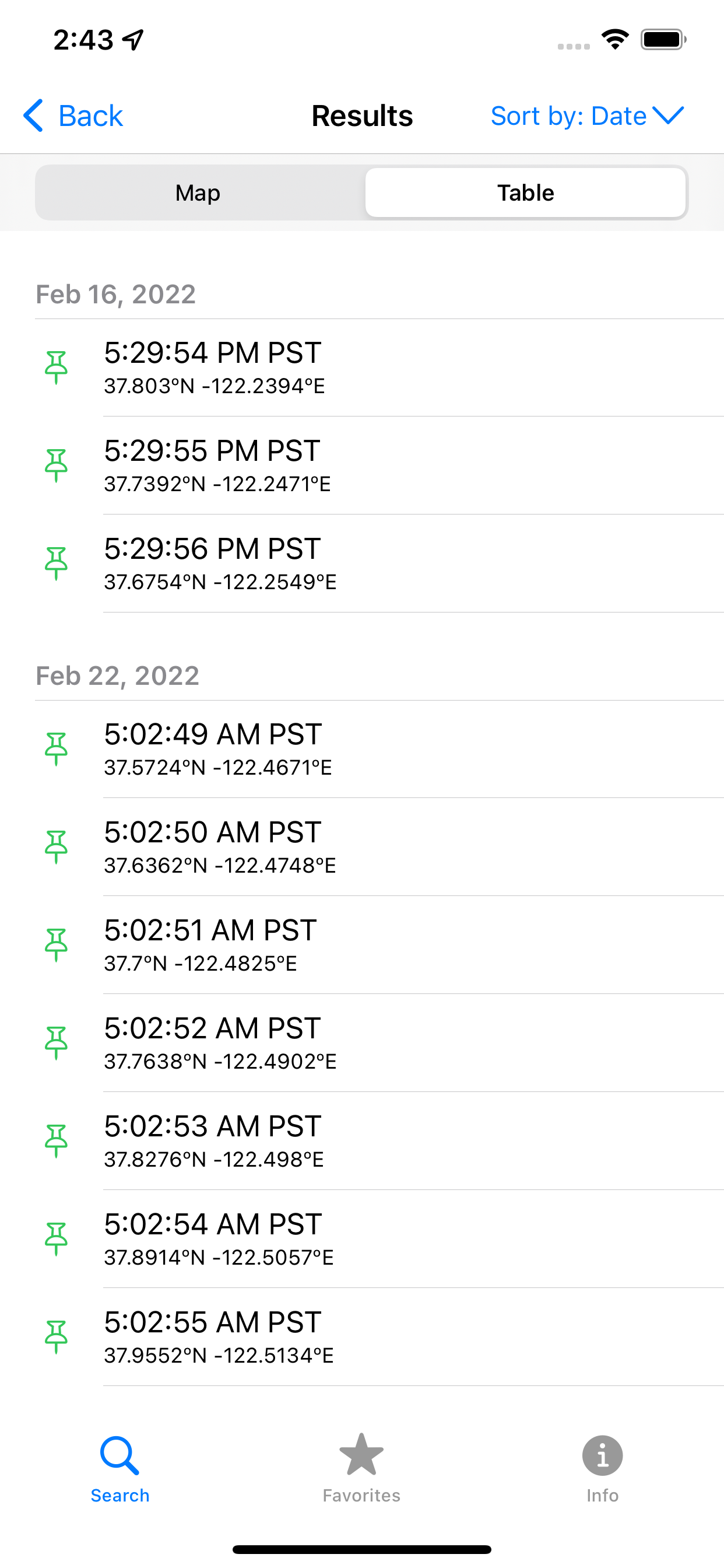Open the Sort by: Date dropdown
724x1568 pixels.
(x=587, y=116)
